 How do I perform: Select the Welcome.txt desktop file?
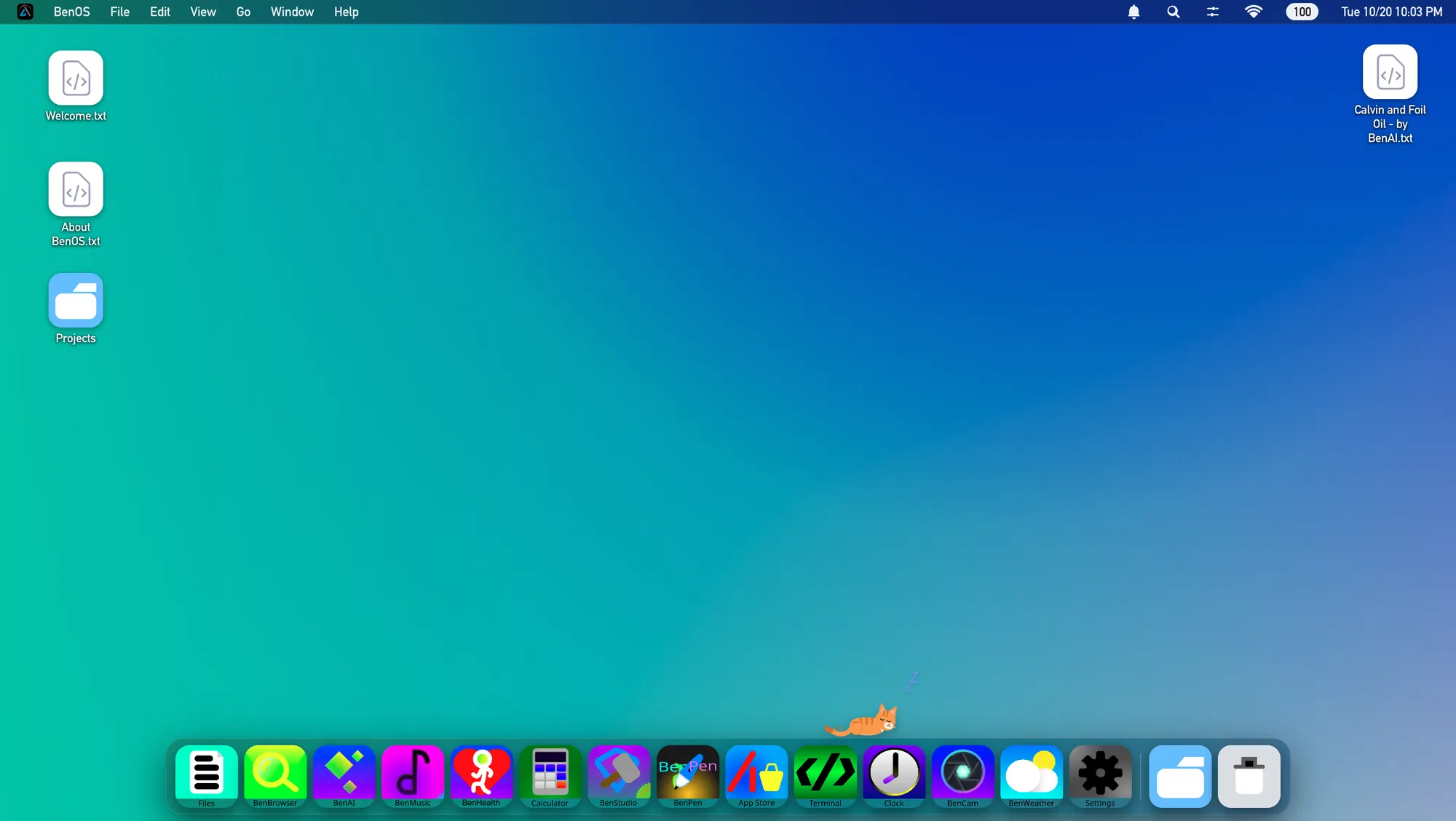[x=76, y=86]
